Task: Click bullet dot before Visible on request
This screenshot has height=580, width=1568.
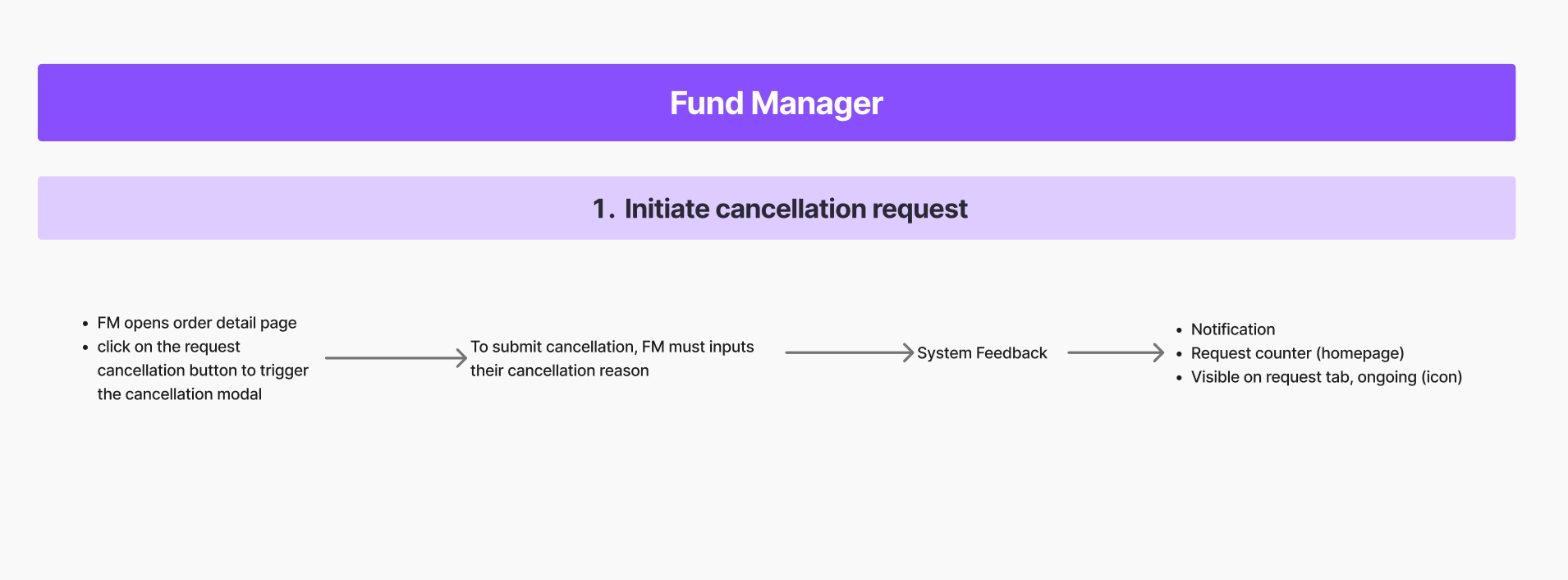Action: 1179,378
